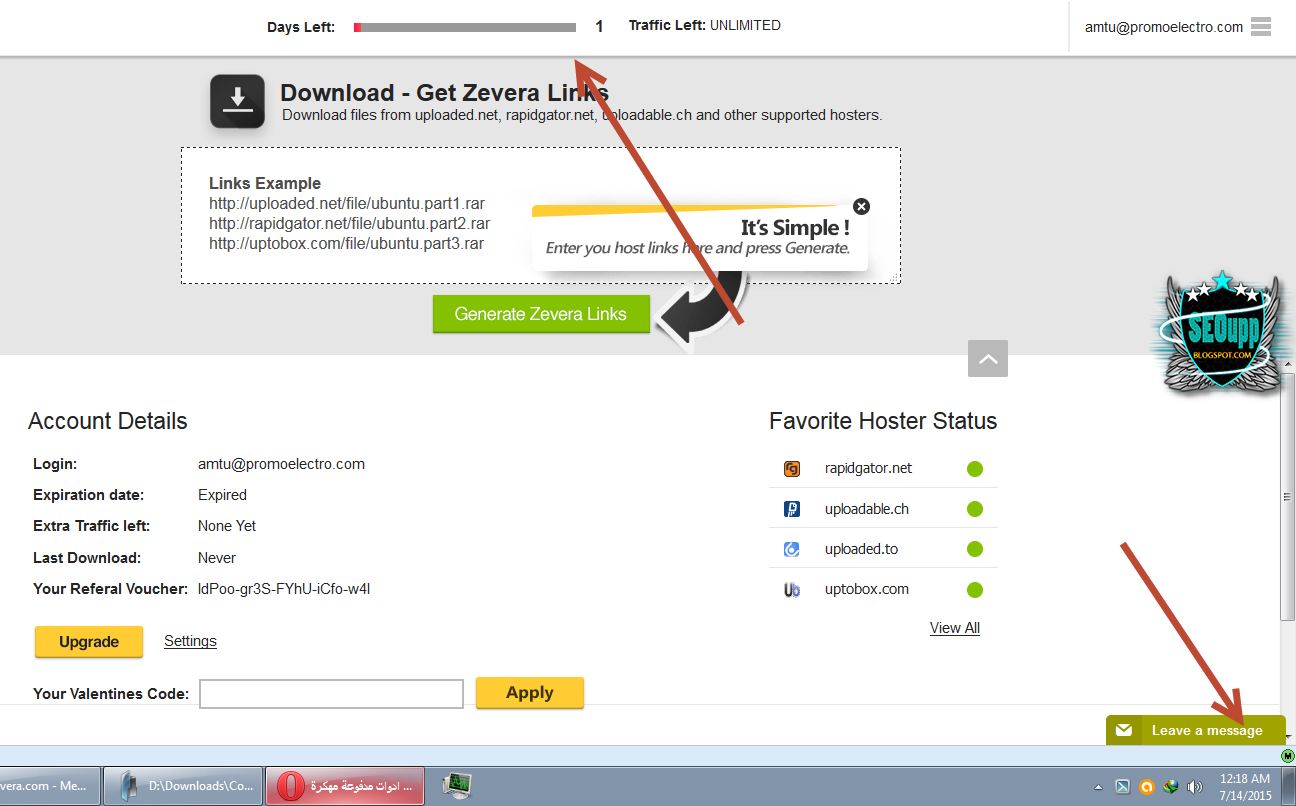The height and width of the screenshot is (806, 1296).
Task: Open View All hosters link
Action: [955, 628]
